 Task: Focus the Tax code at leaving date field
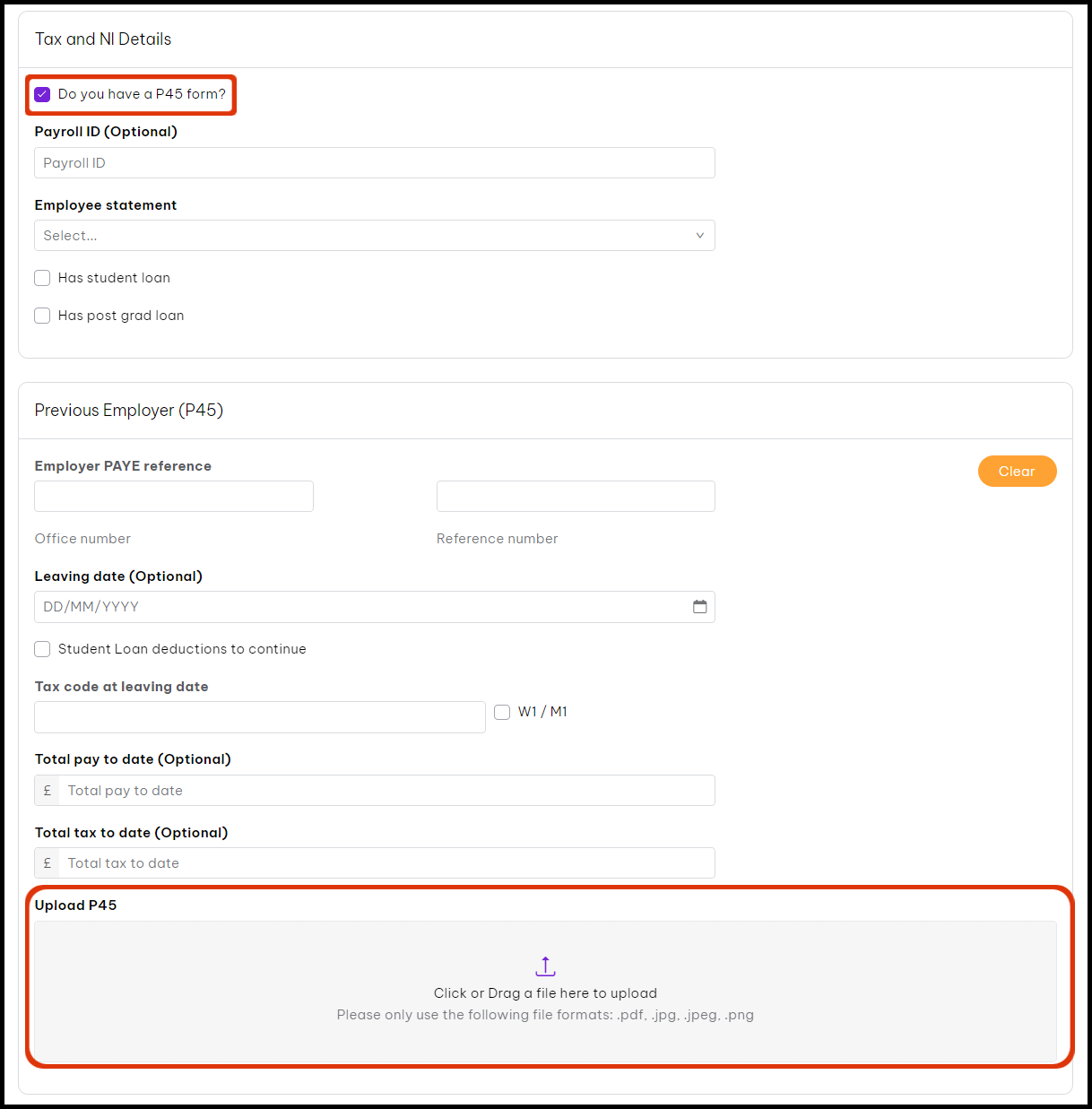[x=260, y=717]
